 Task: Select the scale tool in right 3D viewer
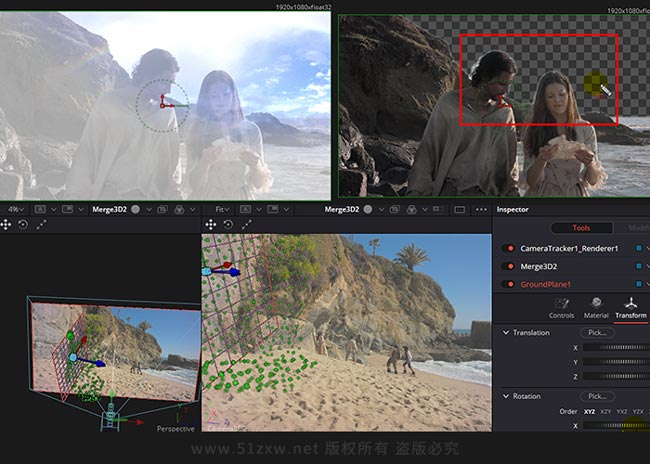[x=247, y=225]
